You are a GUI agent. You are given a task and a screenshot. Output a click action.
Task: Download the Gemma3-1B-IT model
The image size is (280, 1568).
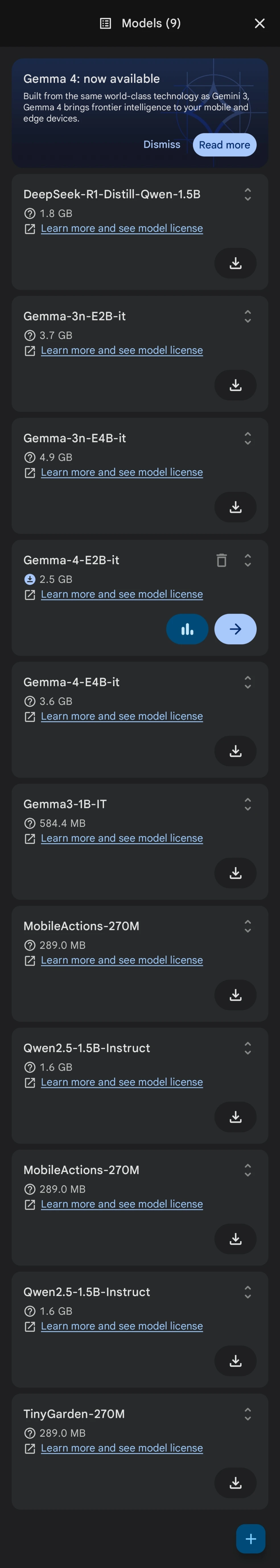click(x=235, y=873)
